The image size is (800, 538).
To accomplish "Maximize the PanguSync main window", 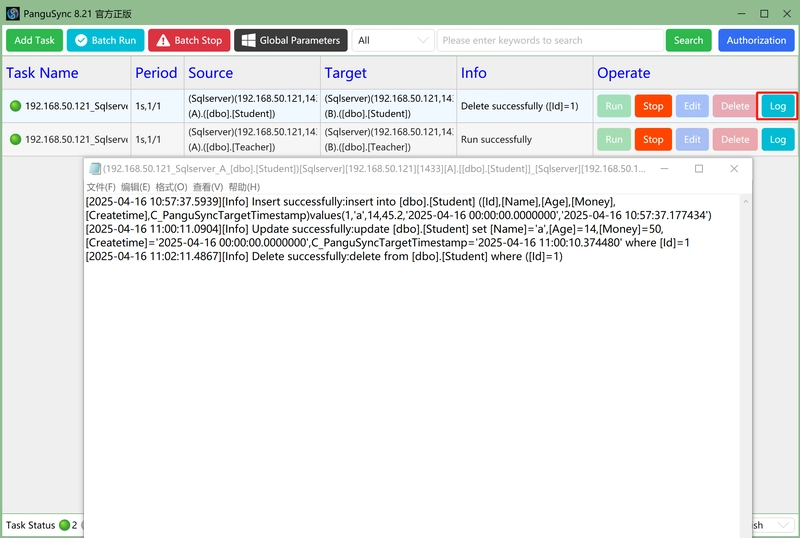I will 764,14.
